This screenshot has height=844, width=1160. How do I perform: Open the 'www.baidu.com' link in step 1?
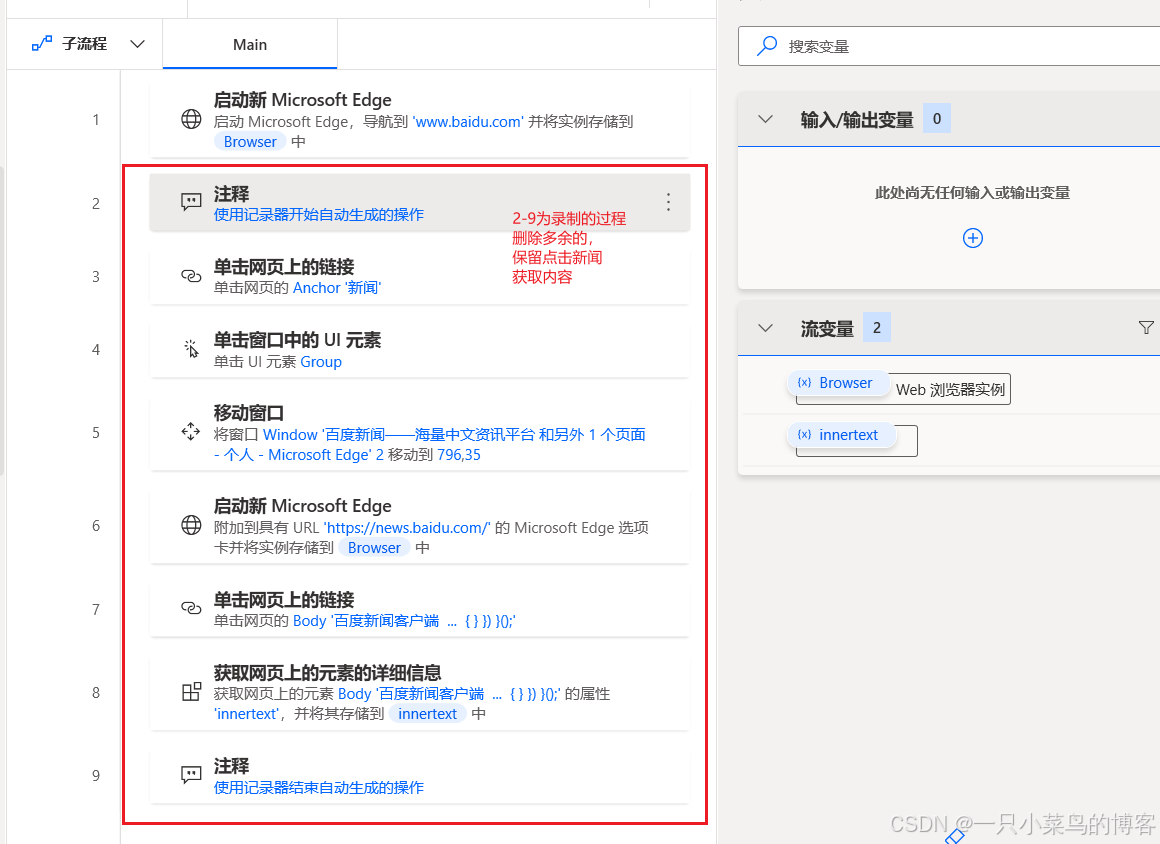point(468,121)
